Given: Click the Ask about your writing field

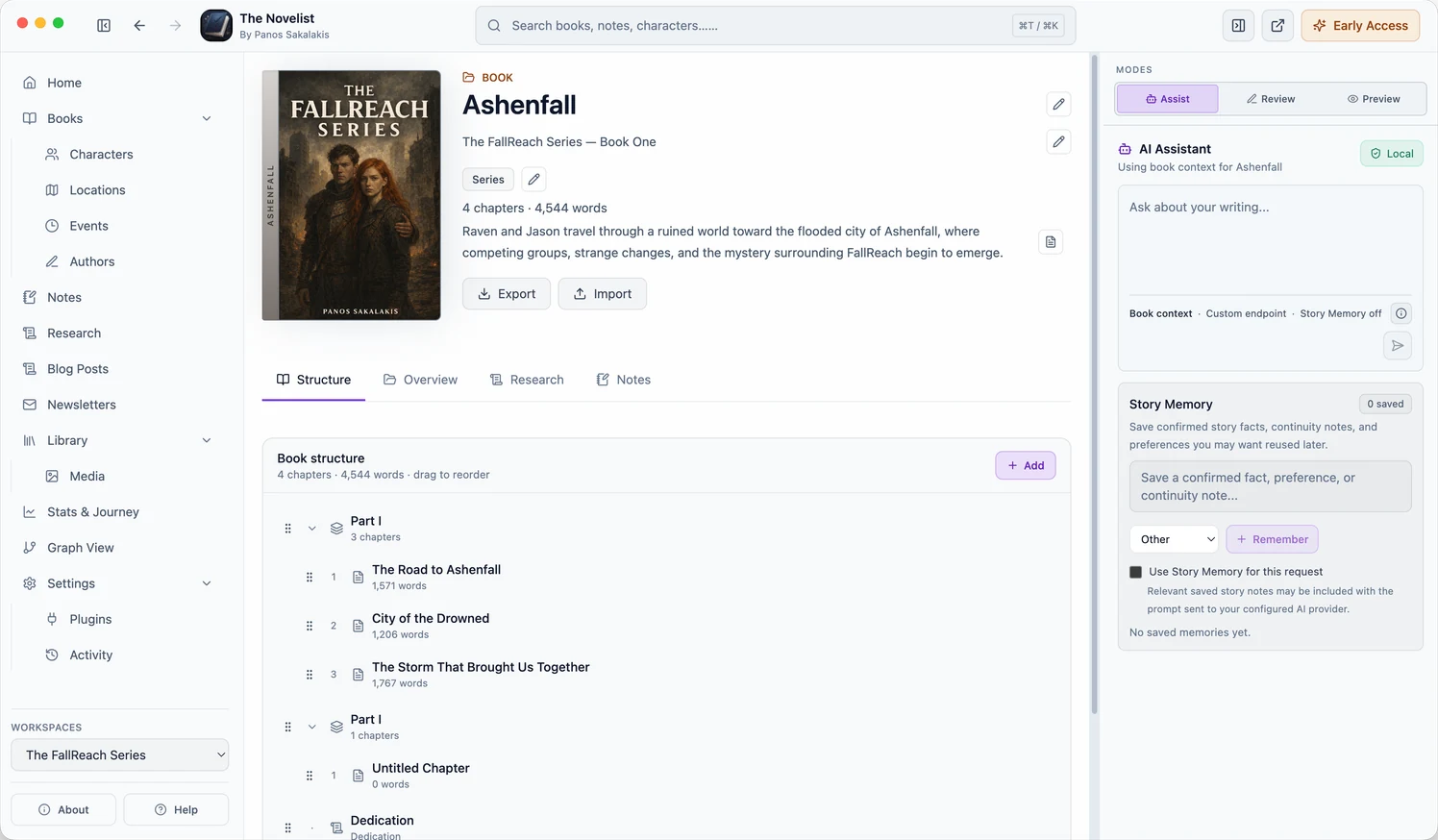Looking at the screenshot, I should coord(1270,240).
